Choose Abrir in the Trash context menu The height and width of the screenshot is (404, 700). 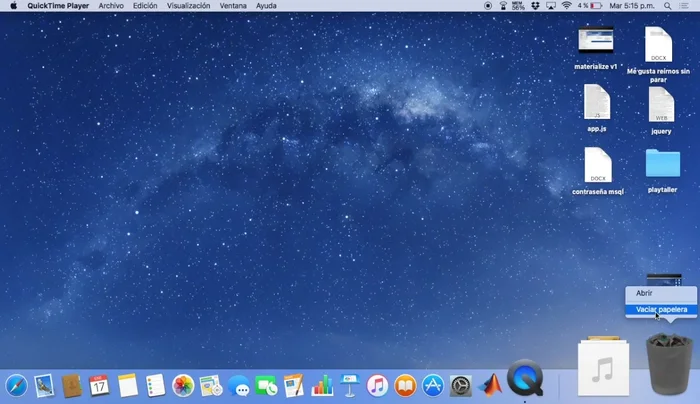click(645, 293)
